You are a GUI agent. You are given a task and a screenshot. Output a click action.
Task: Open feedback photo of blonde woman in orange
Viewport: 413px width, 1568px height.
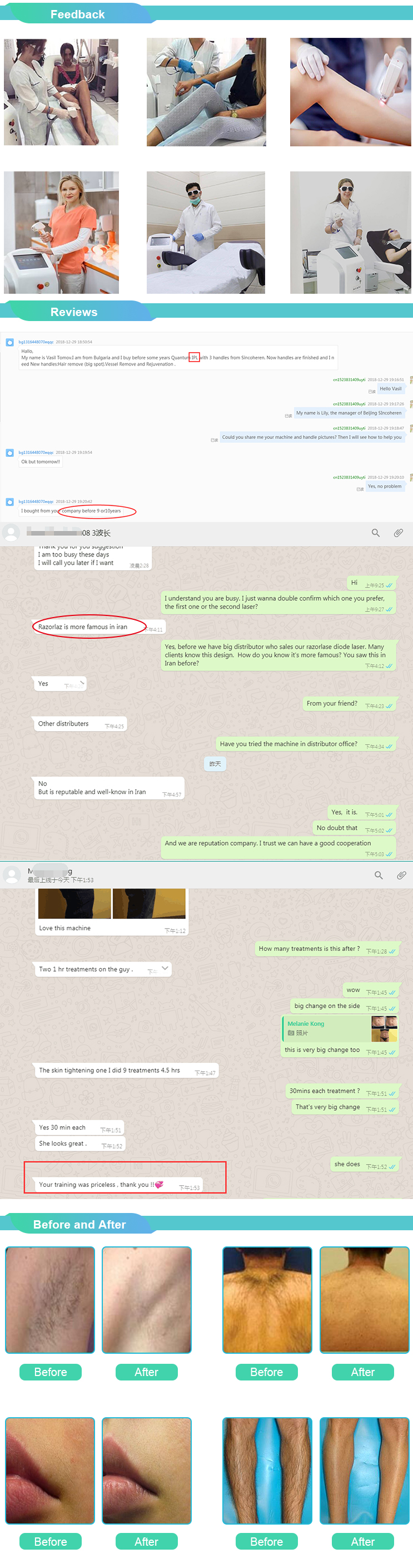tap(62, 233)
